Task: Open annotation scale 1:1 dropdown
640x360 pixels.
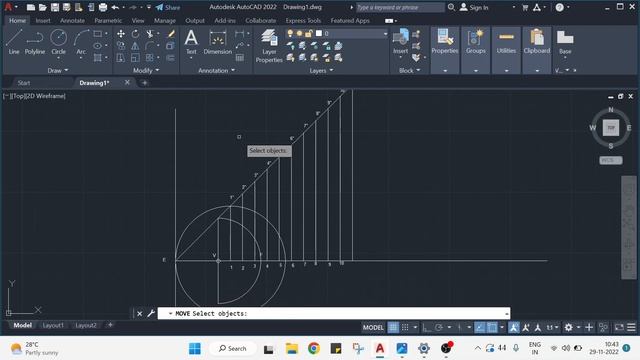Action: coord(553,327)
